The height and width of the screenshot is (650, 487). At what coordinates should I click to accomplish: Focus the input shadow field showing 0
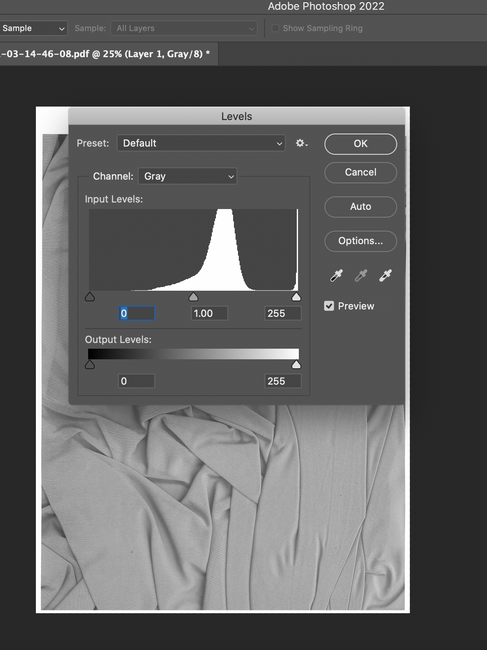(x=137, y=313)
